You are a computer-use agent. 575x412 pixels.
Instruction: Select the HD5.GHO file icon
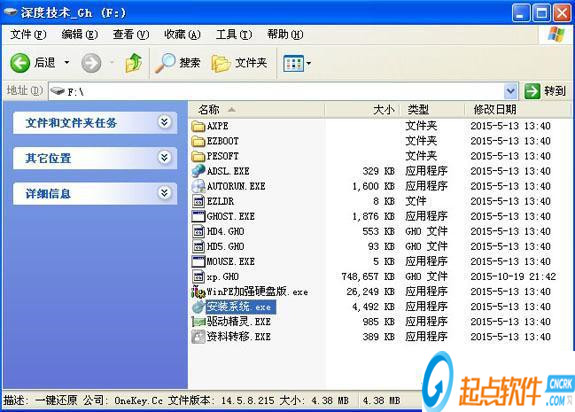pyautogui.click(x=198, y=246)
